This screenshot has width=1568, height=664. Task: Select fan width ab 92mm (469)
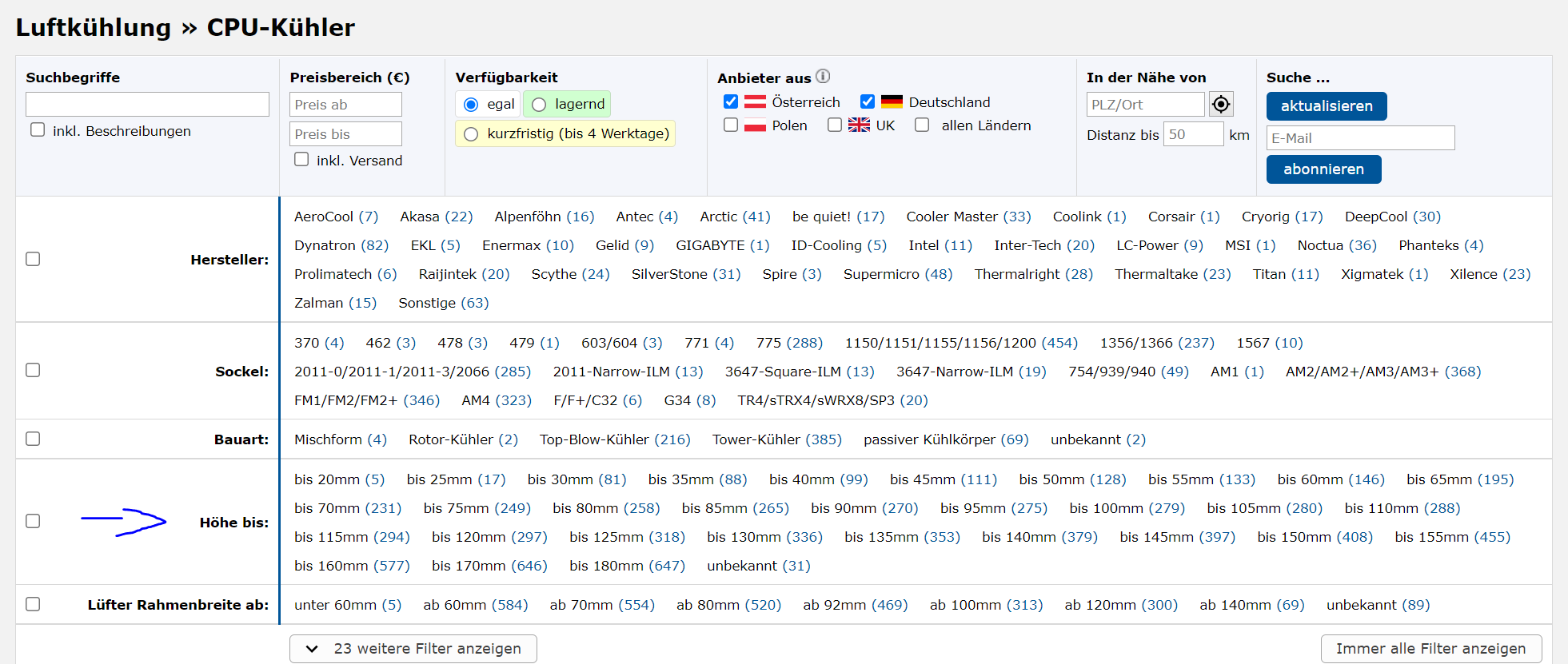tap(856, 605)
